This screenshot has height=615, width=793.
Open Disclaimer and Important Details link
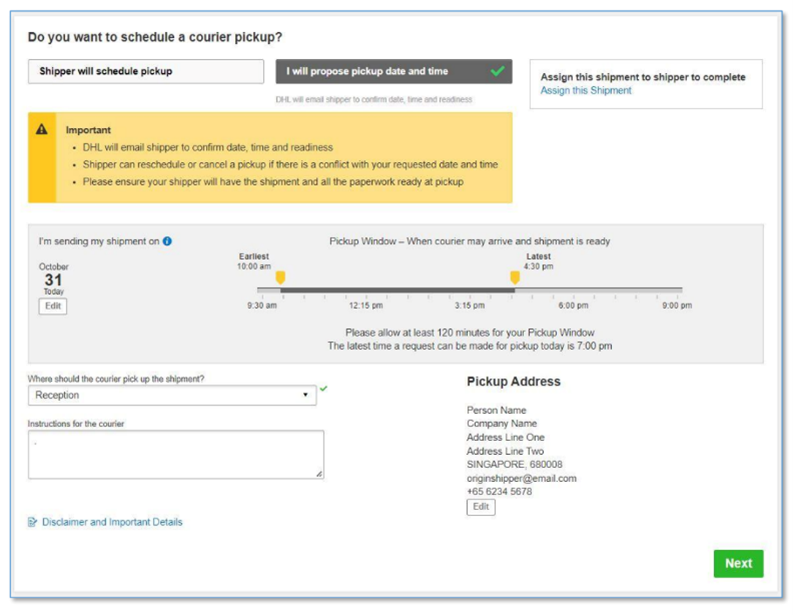coord(112,522)
